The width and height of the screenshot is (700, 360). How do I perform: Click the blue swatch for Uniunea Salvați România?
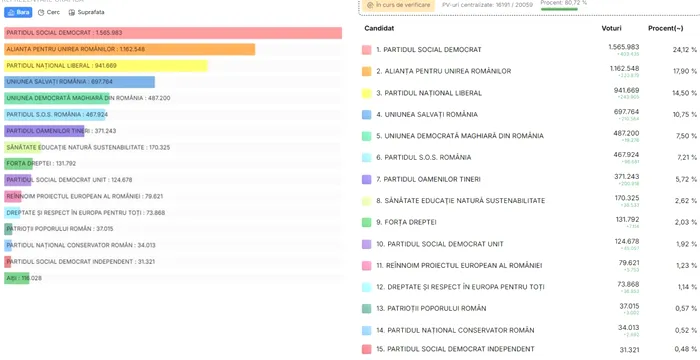tap(367, 114)
